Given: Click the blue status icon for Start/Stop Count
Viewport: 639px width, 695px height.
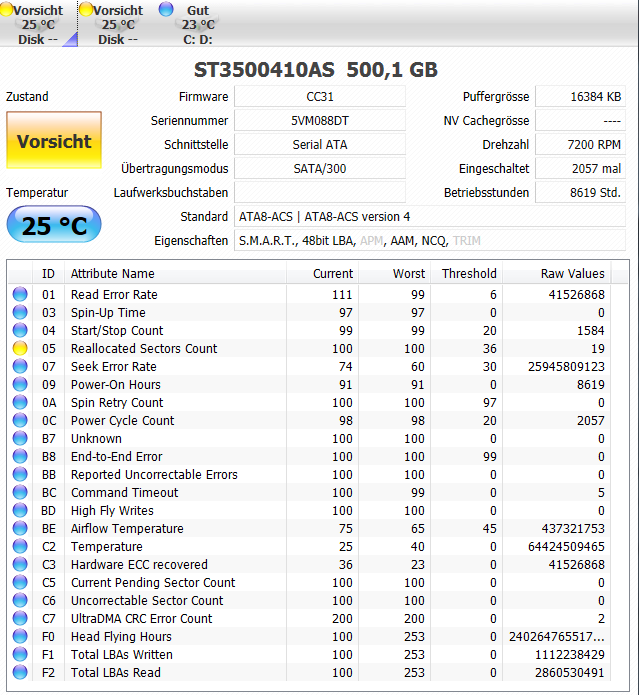Looking at the screenshot, I should point(20,330).
